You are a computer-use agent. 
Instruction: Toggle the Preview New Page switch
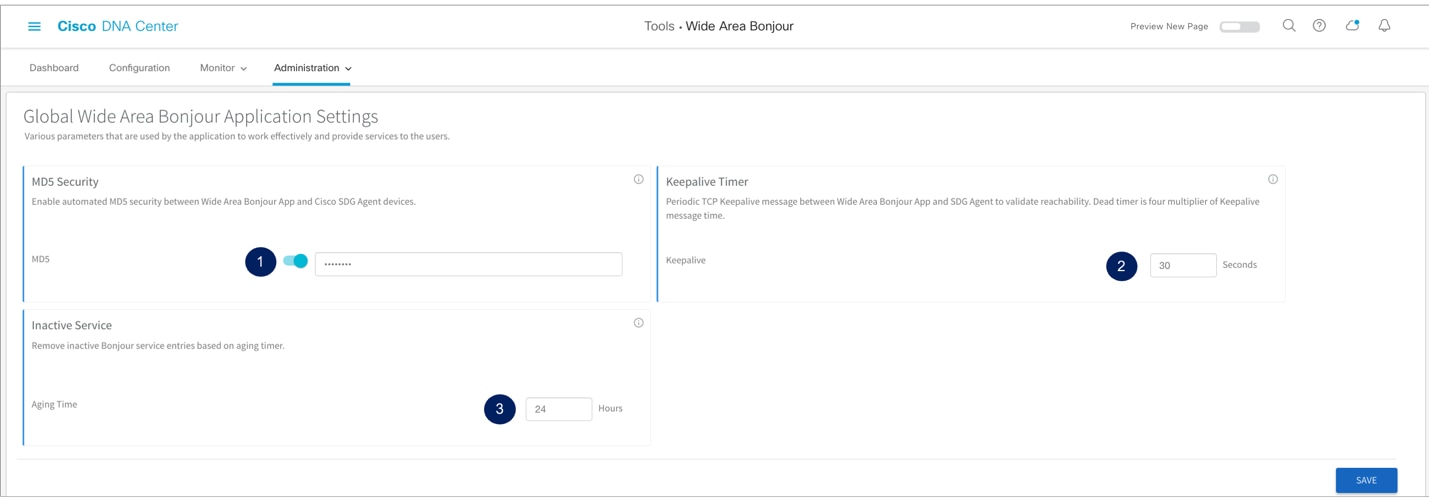click(x=1240, y=27)
